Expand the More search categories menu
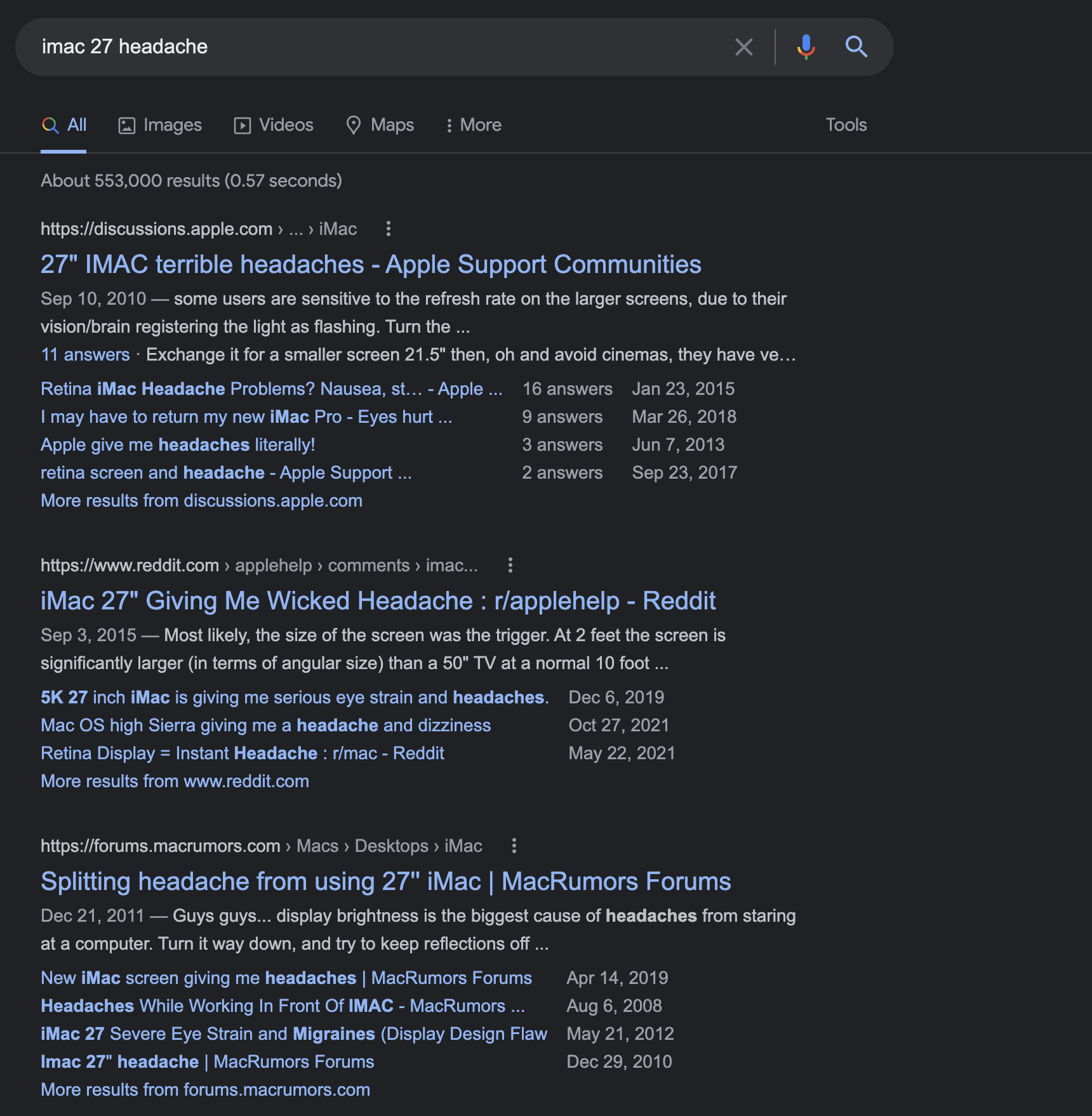 click(474, 125)
